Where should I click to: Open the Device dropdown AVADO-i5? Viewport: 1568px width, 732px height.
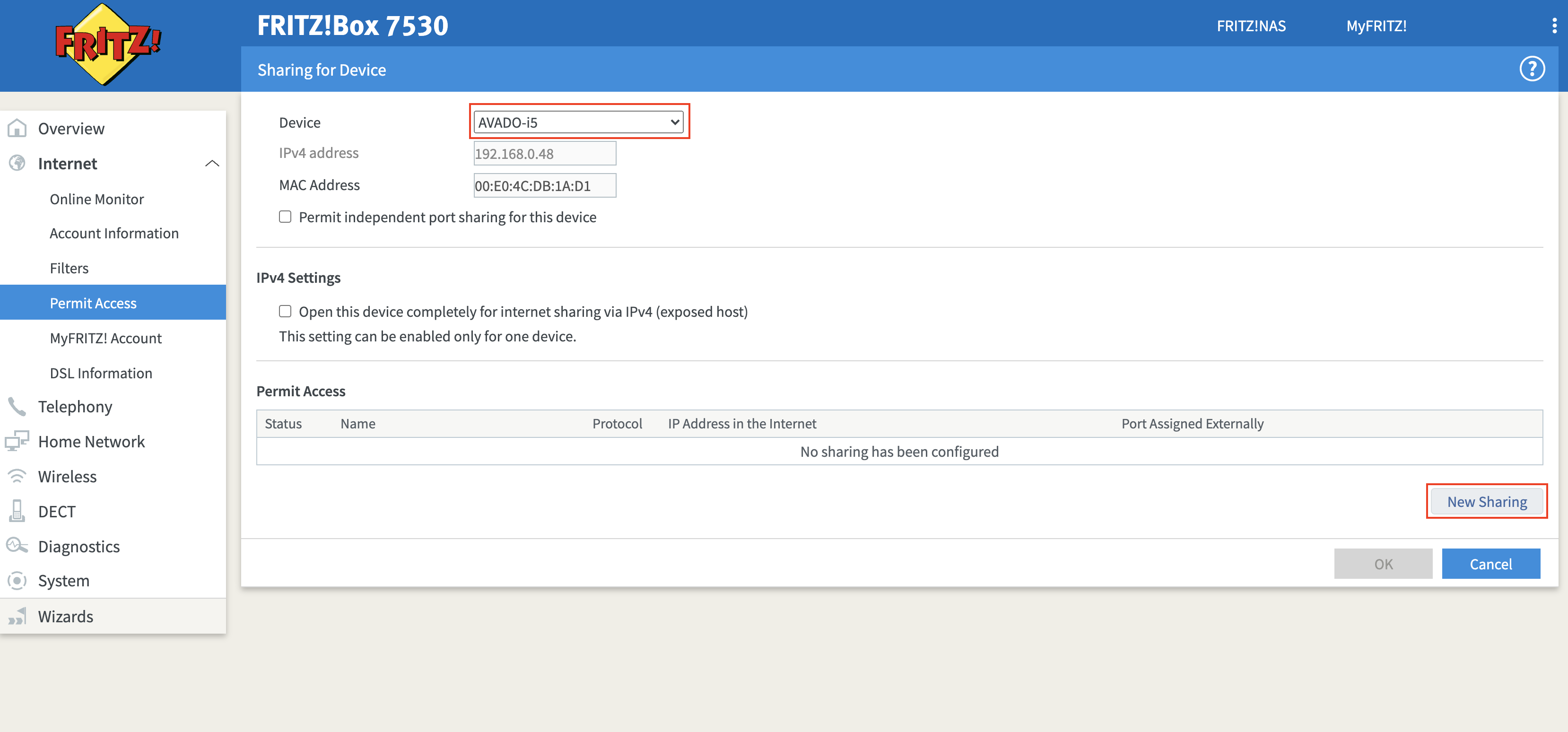coord(578,122)
